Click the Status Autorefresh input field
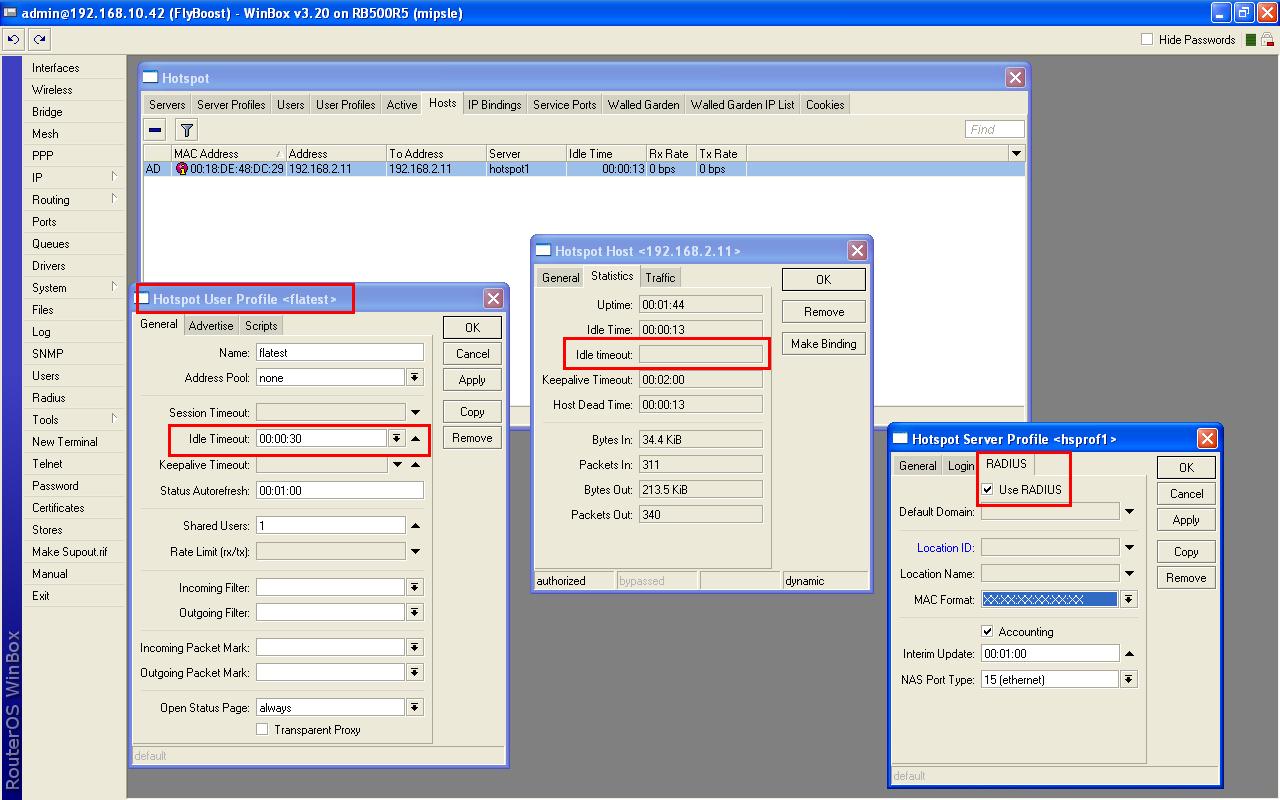This screenshot has width=1280, height=800. point(339,491)
